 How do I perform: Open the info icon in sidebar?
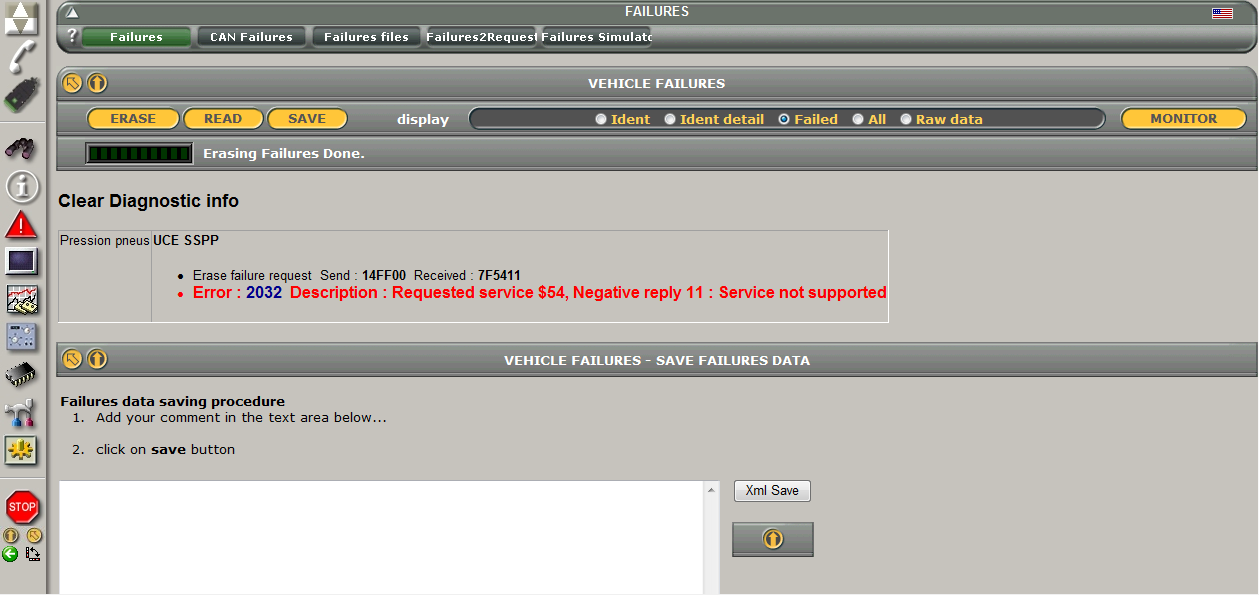pyautogui.click(x=21, y=186)
